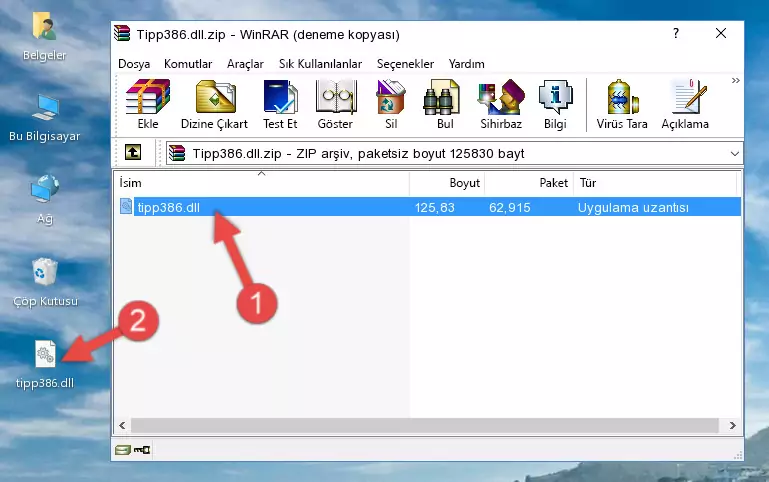Open Açıklama comment tool
769x482 pixels.
click(685, 104)
